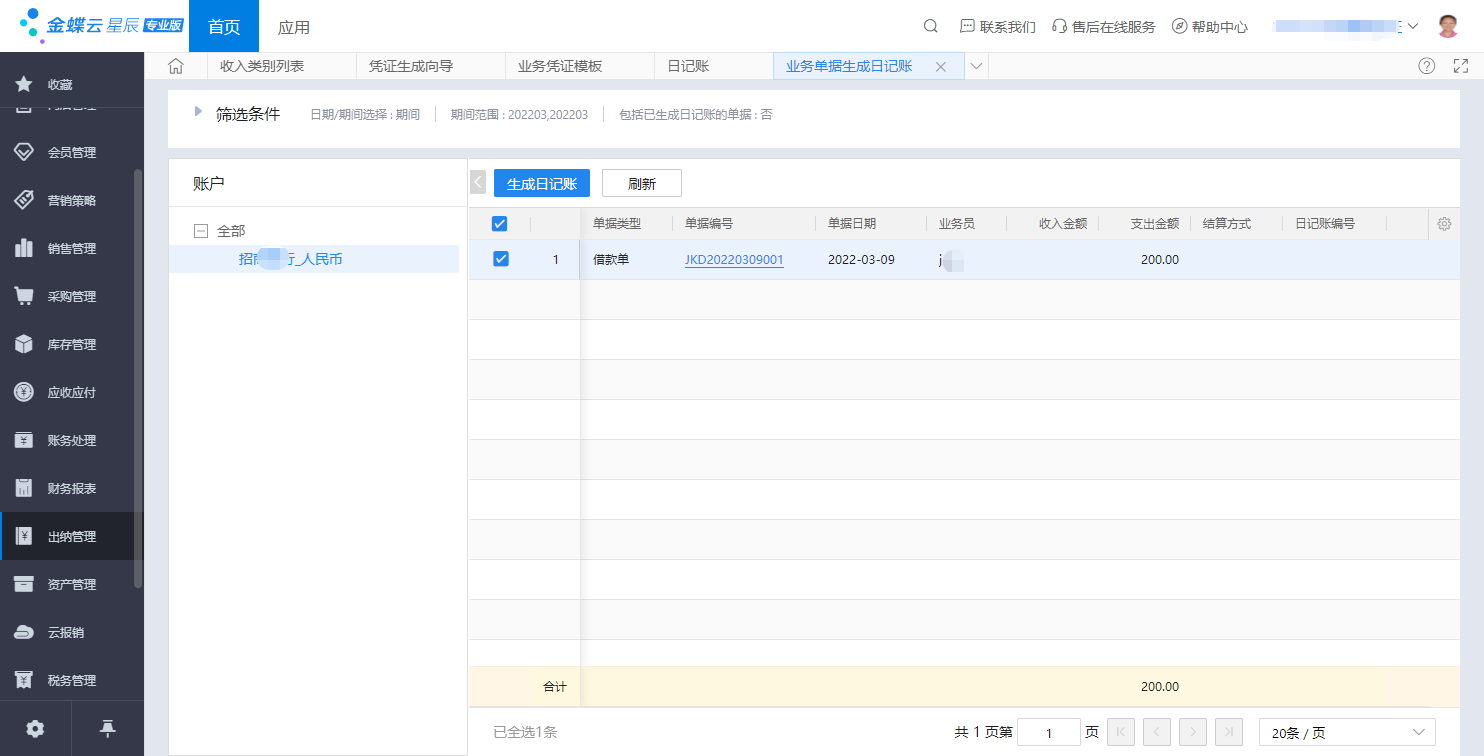Click the 收入金额 column header
1484x756 pixels.
click(1063, 224)
